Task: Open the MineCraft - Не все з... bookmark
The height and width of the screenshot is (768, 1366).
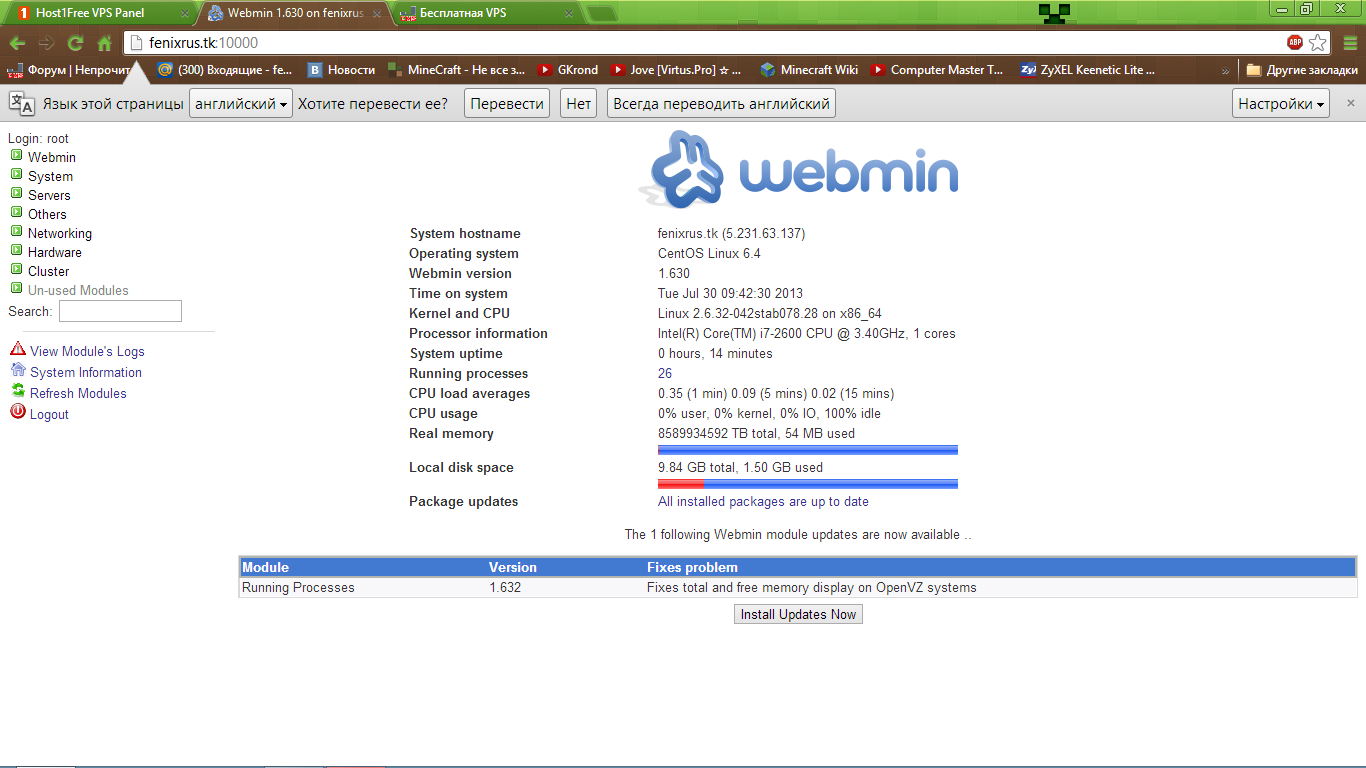Action: 456,70
